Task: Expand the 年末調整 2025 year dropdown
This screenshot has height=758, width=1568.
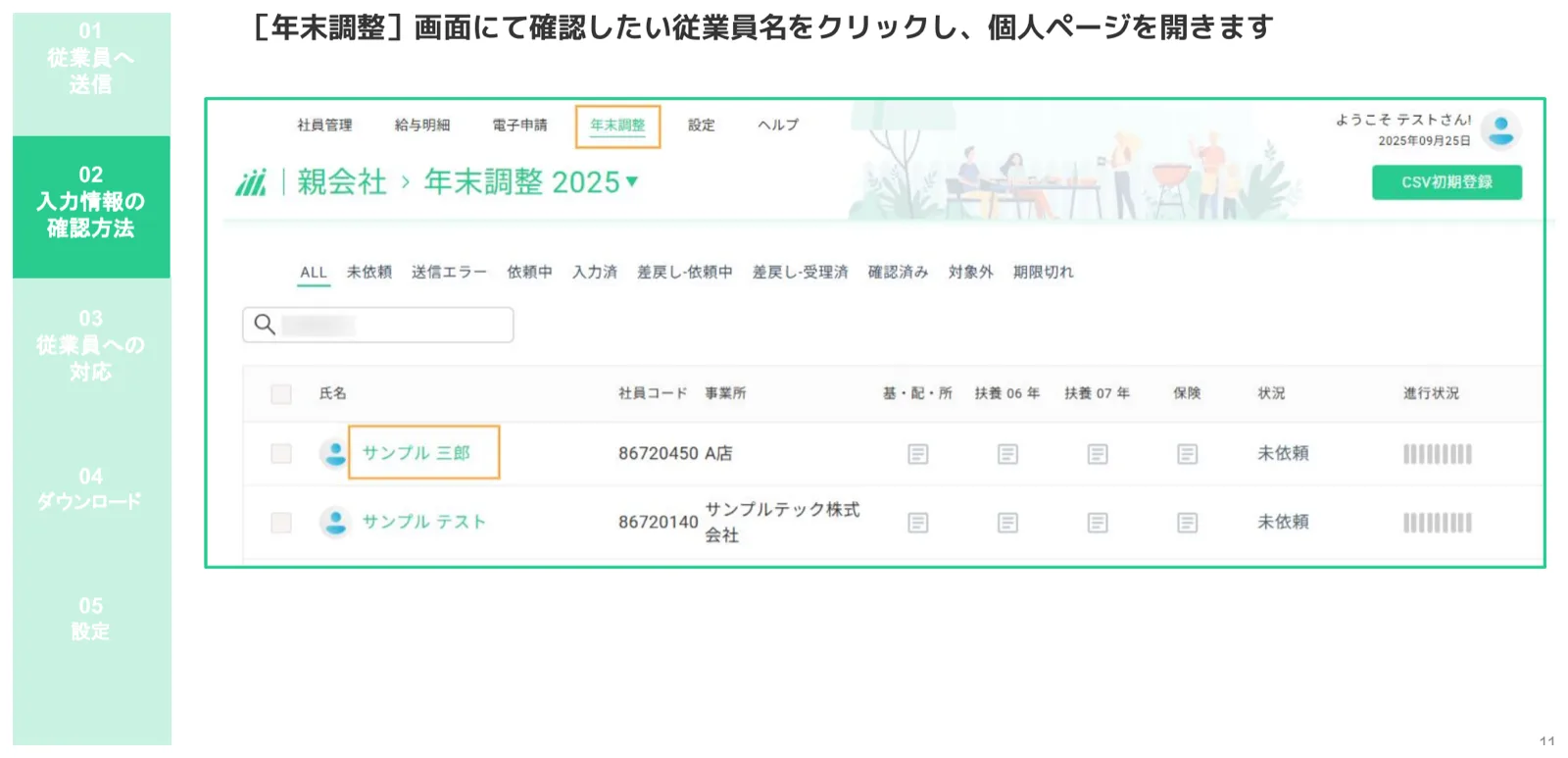Action: pyautogui.click(x=632, y=181)
